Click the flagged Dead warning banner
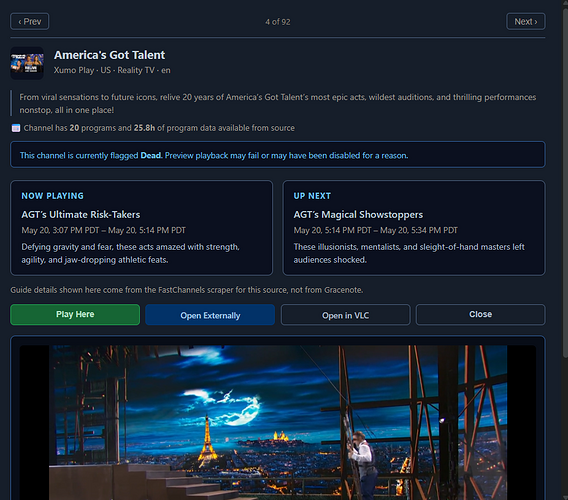Screen dimensions: 568x500 coord(278,155)
